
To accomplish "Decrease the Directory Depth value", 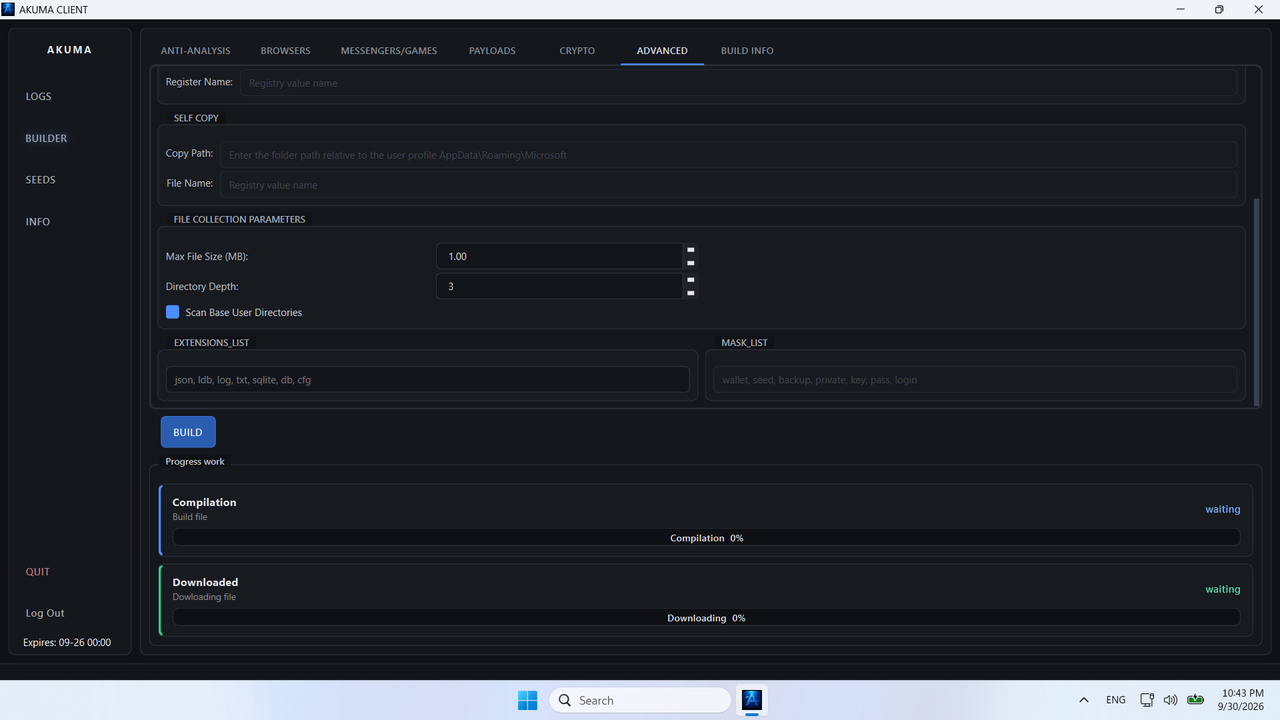I will [x=691, y=293].
